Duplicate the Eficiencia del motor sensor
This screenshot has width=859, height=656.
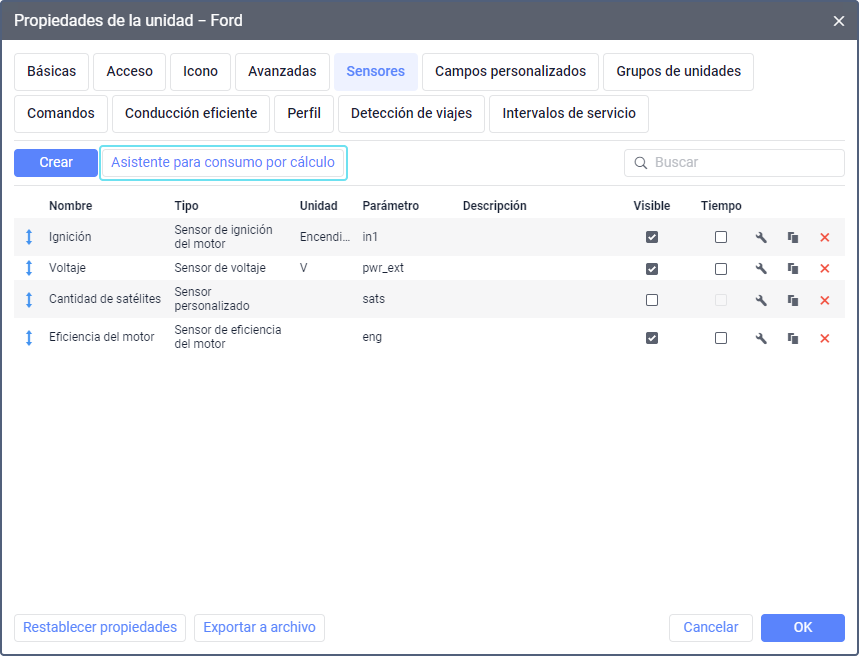[793, 338]
